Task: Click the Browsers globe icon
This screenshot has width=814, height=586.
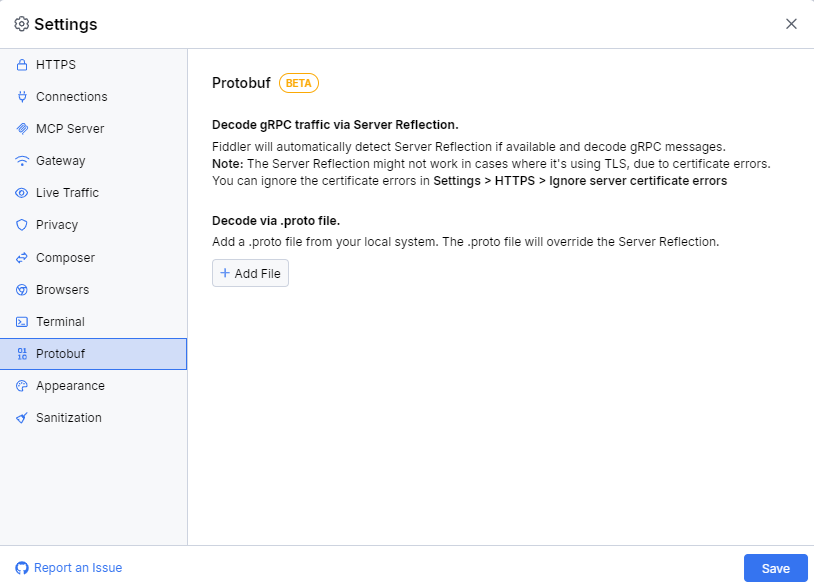Action: pos(22,289)
